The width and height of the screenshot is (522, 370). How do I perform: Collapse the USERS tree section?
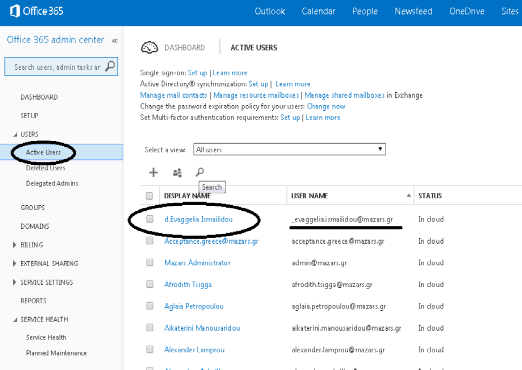(x=15, y=135)
